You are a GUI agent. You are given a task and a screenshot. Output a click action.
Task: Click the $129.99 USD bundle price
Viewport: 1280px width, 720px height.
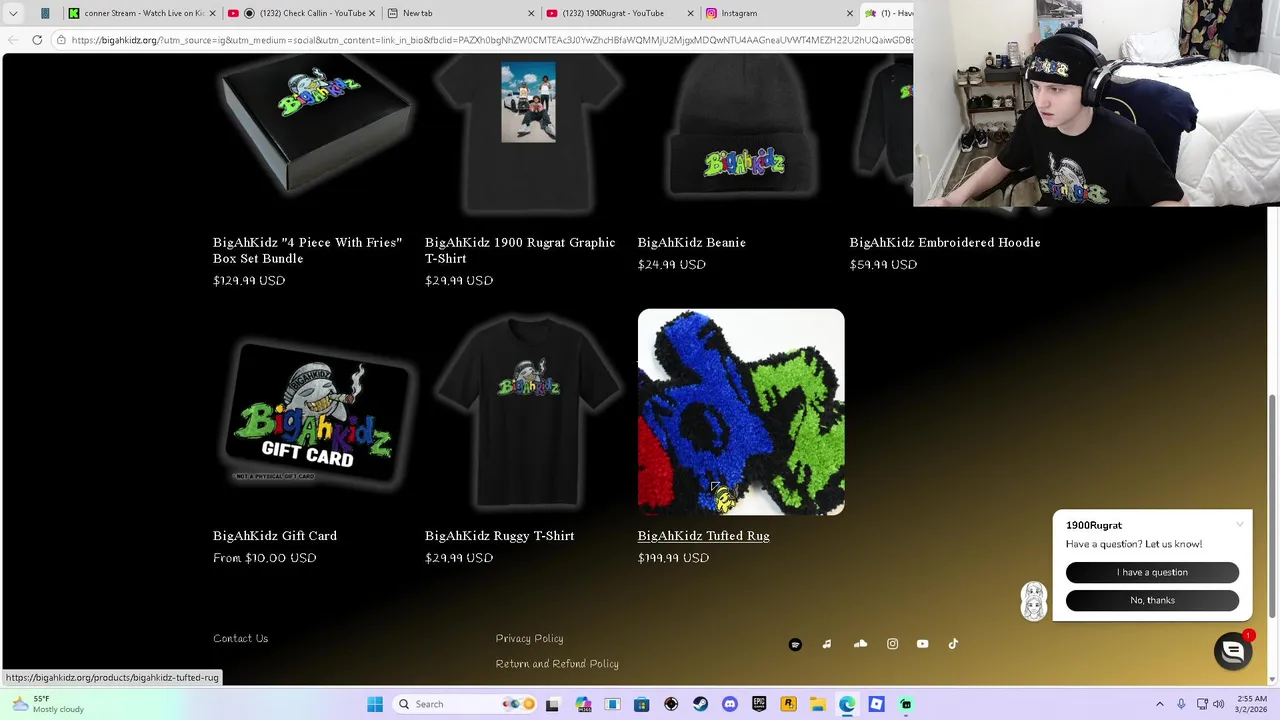249,280
